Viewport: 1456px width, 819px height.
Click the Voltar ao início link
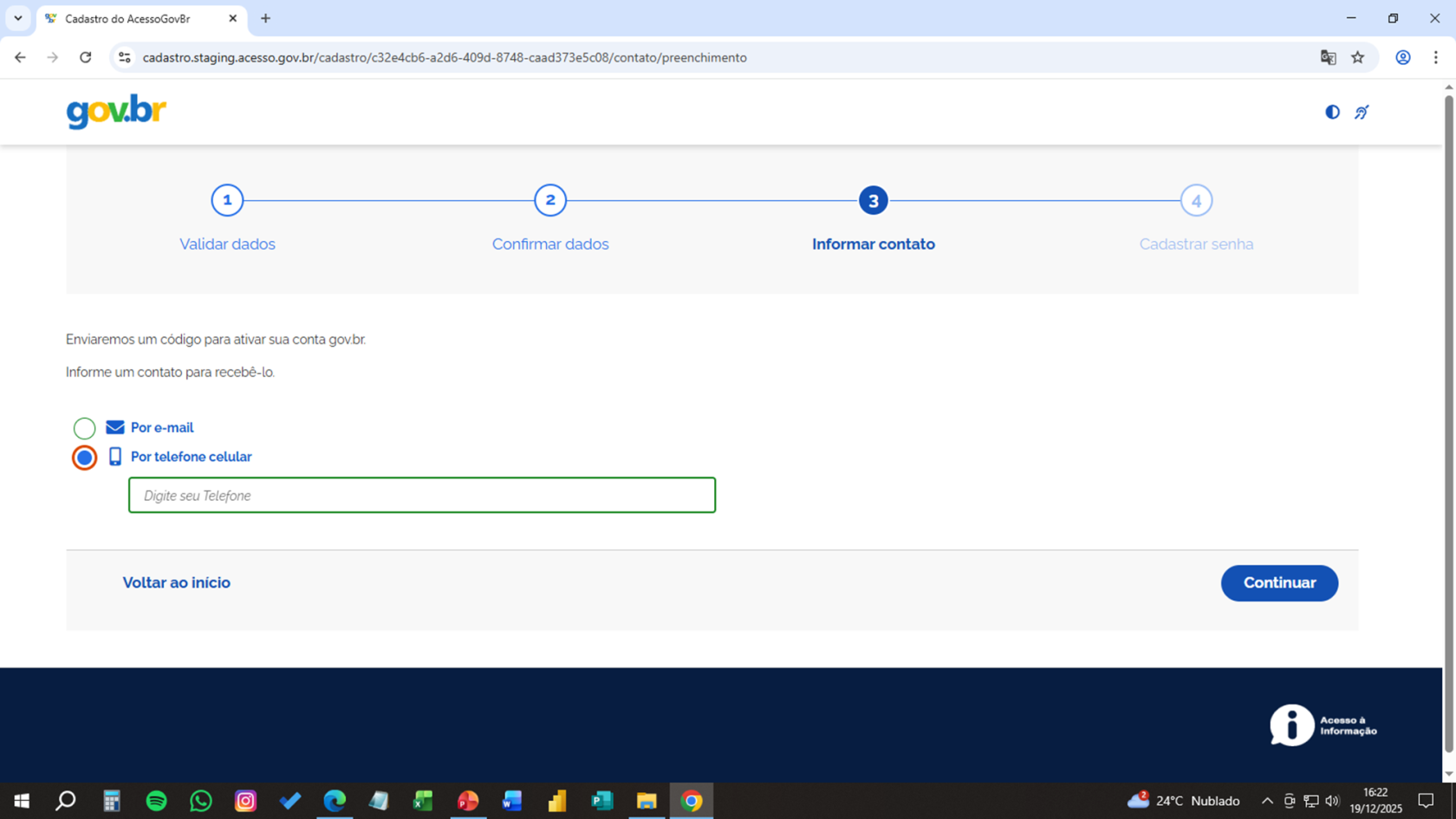pyautogui.click(x=176, y=583)
